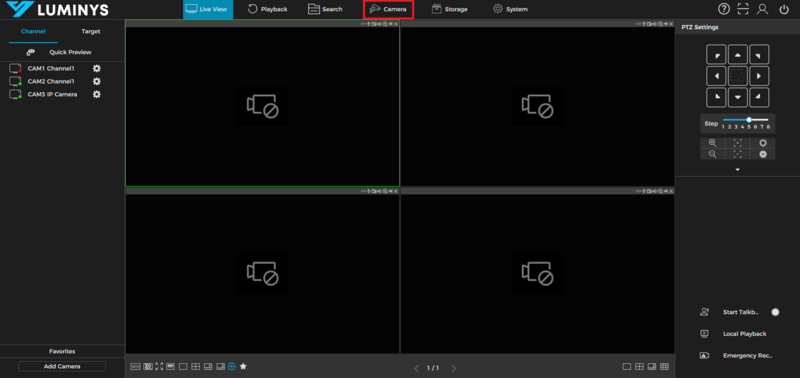This screenshot has height=378, width=800.
Task: Pan PTZ camera left
Action: pos(717,76)
